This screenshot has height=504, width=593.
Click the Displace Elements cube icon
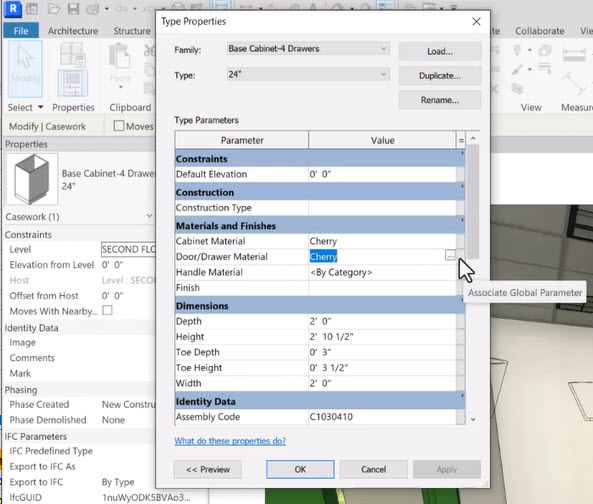point(517,89)
